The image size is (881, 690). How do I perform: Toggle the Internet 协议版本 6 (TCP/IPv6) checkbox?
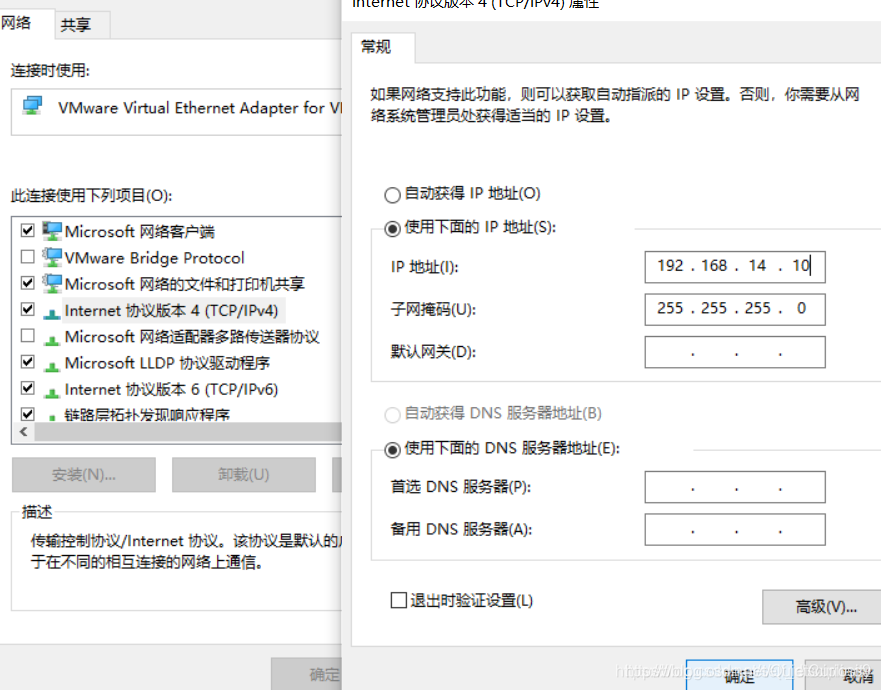[x=27, y=388]
